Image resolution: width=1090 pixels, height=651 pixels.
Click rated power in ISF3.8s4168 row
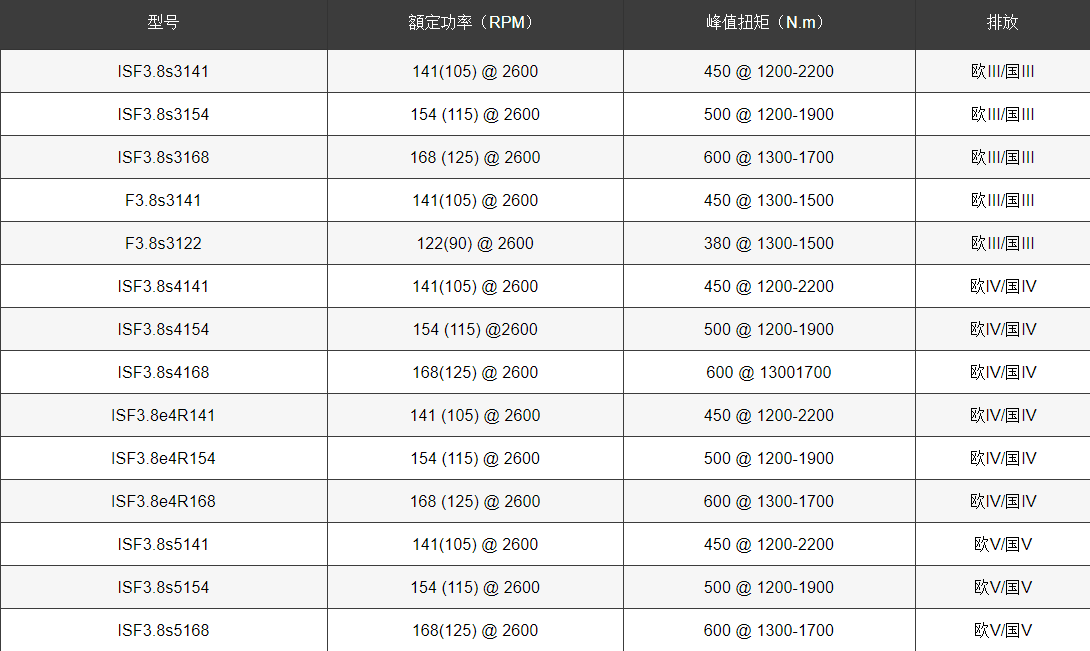pos(475,373)
